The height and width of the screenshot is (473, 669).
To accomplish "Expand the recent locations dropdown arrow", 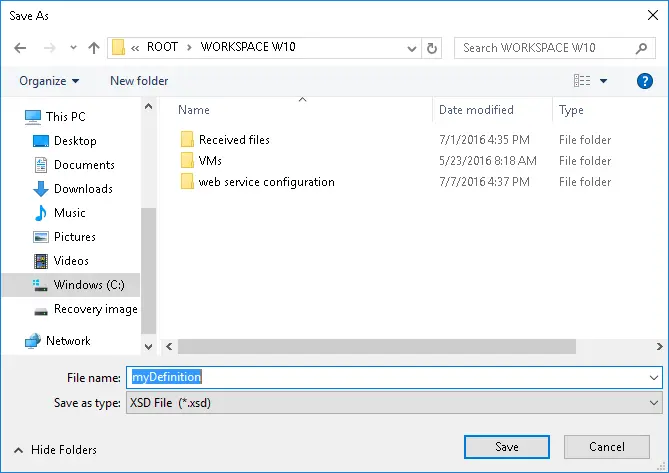I will (73, 48).
